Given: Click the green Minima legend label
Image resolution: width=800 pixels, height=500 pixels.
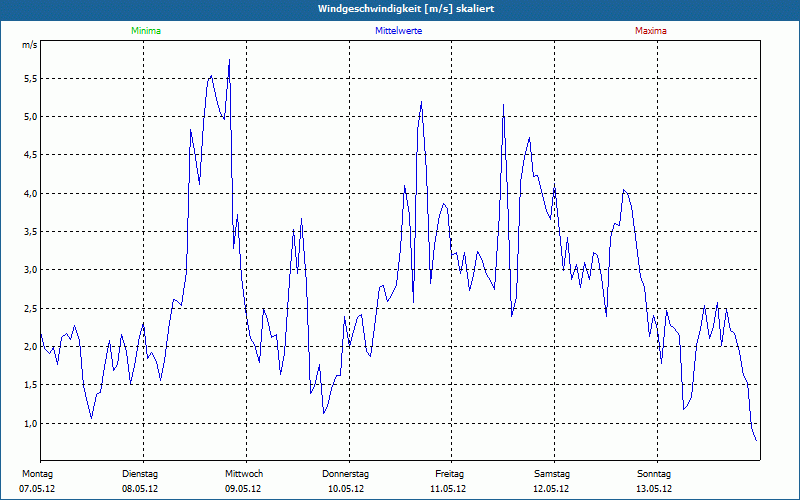Looking at the screenshot, I should 146,31.
